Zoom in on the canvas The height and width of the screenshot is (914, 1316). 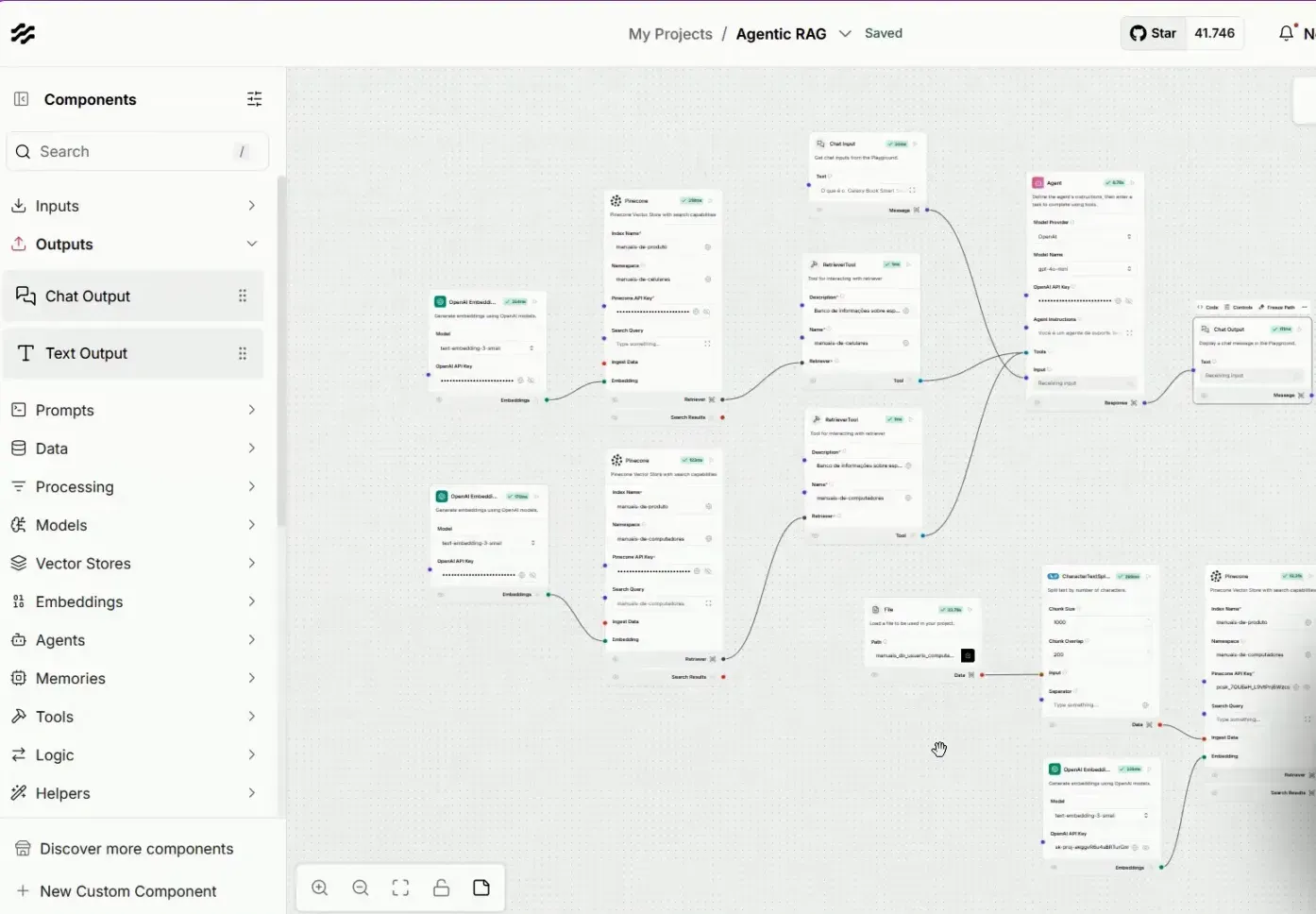click(x=320, y=888)
